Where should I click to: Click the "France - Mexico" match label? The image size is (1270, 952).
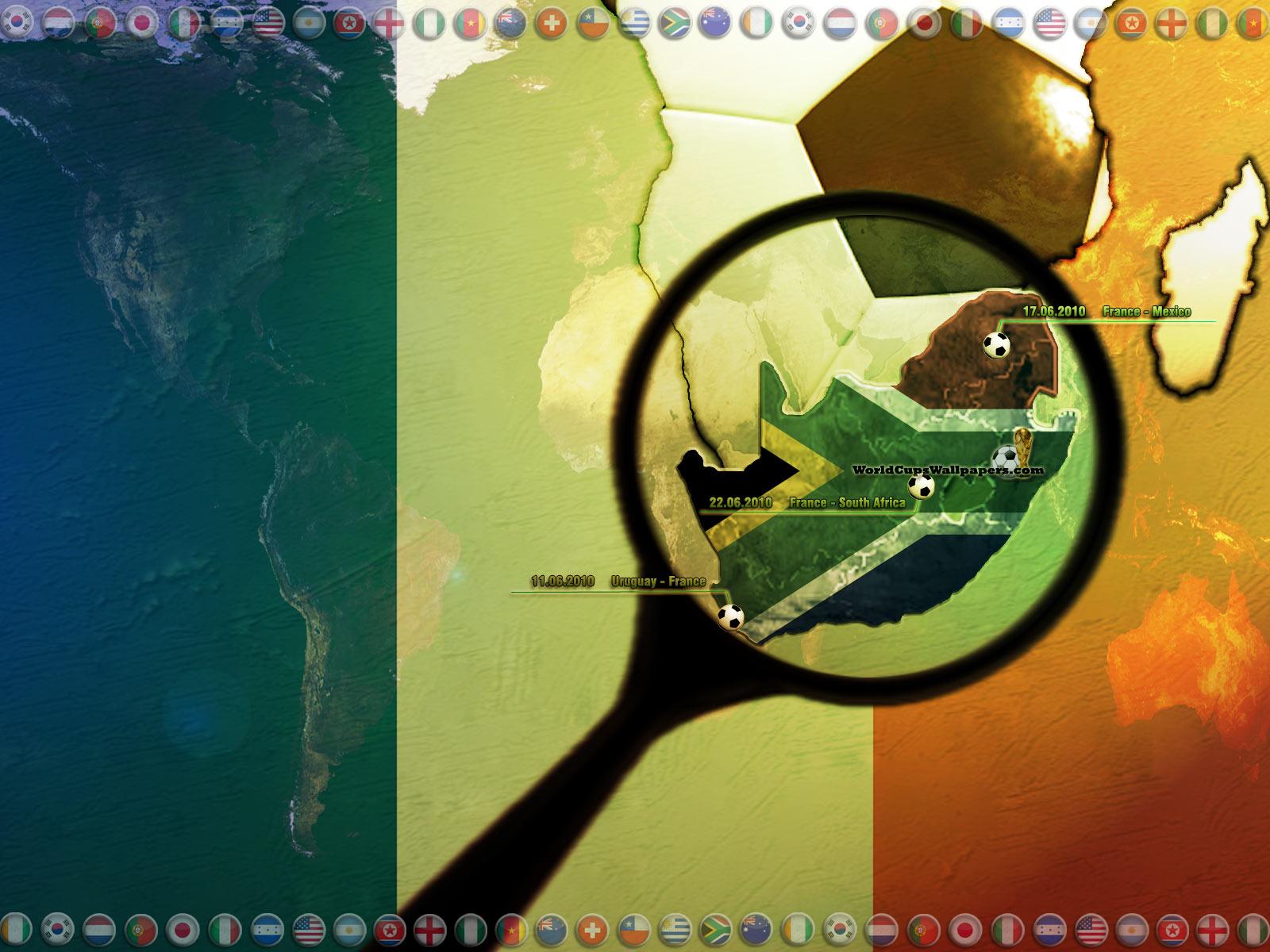pyautogui.click(x=1146, y=312)
